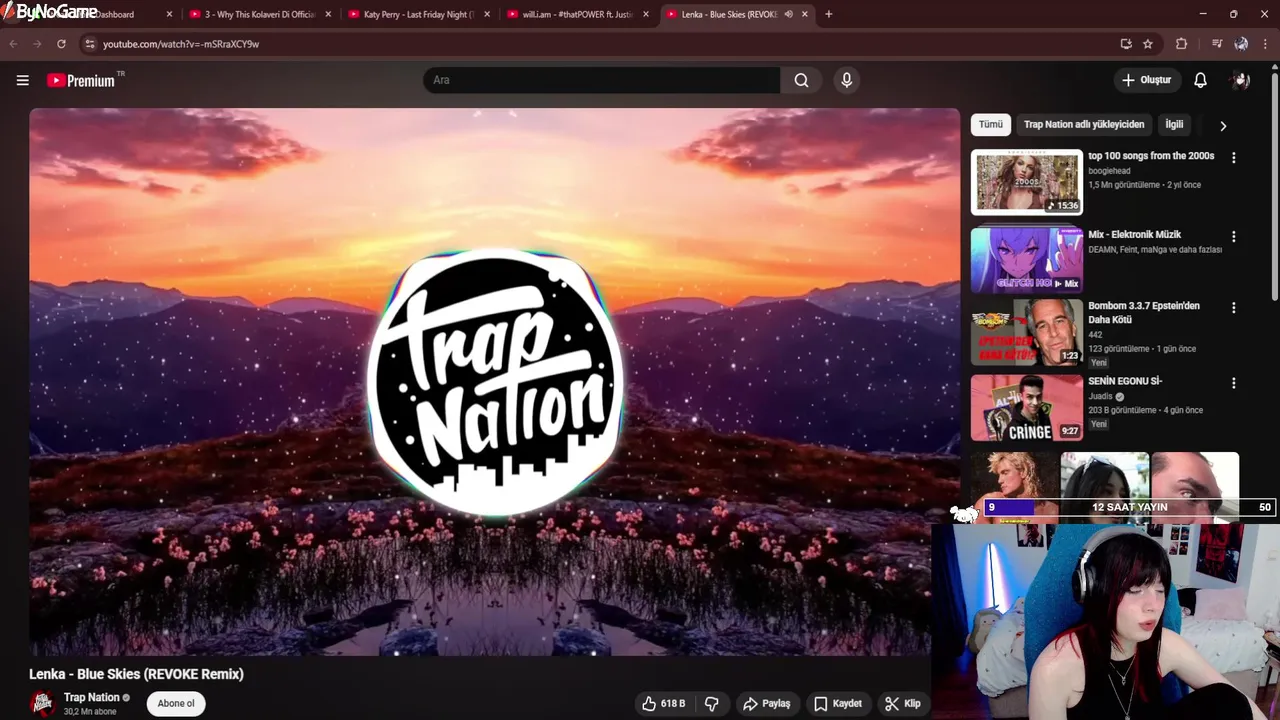Focus the 'Ara' search input
Image resolution: width=1280 pixels, height=720 pixels.
pos(602,80)
